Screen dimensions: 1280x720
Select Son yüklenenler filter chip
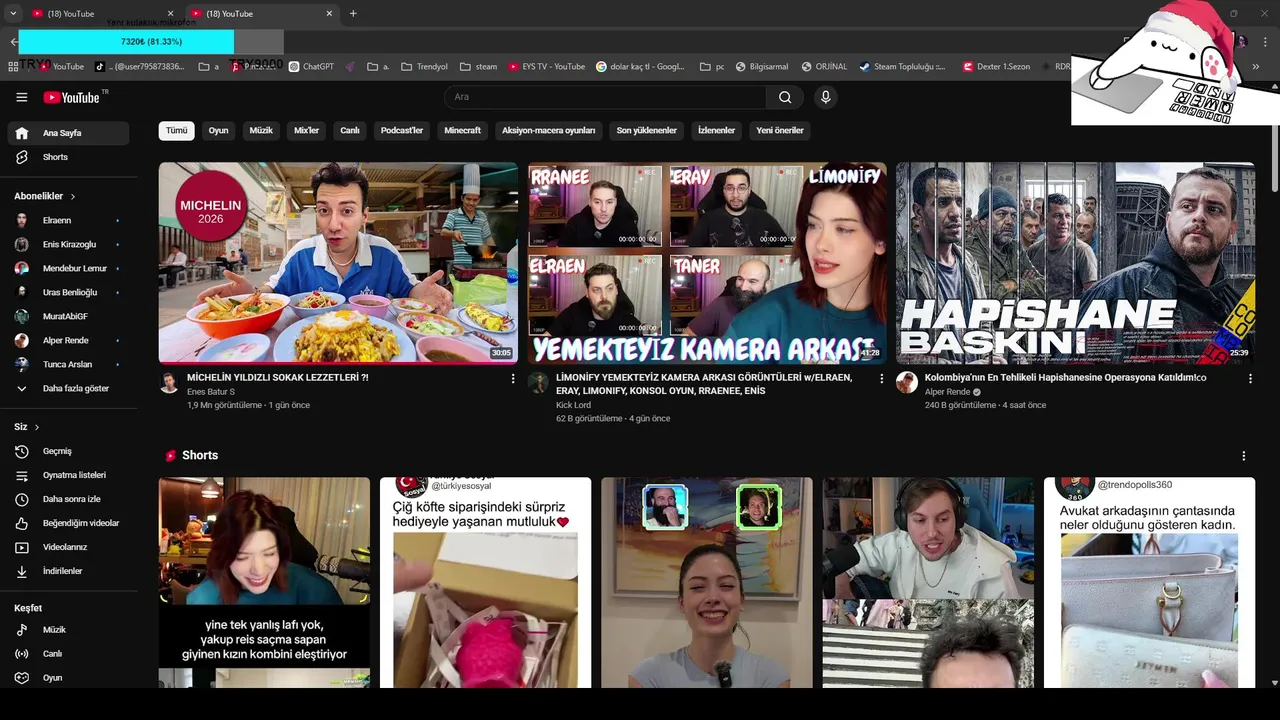click(x=646, y=130)
